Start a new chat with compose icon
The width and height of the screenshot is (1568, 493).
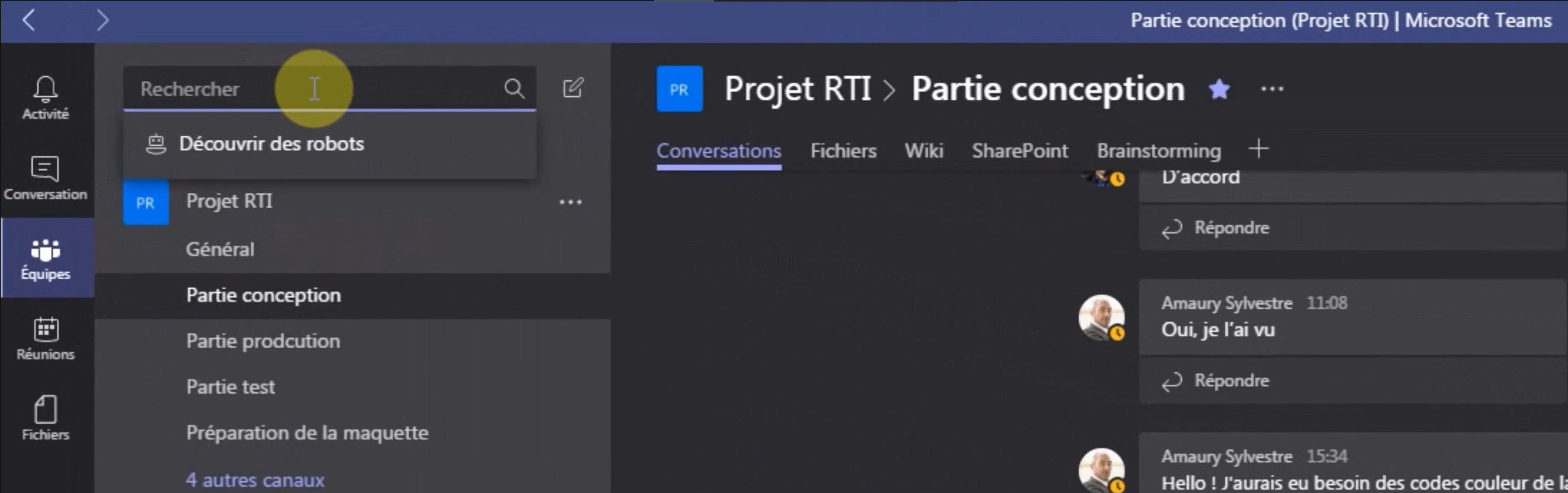pos(573,88)
